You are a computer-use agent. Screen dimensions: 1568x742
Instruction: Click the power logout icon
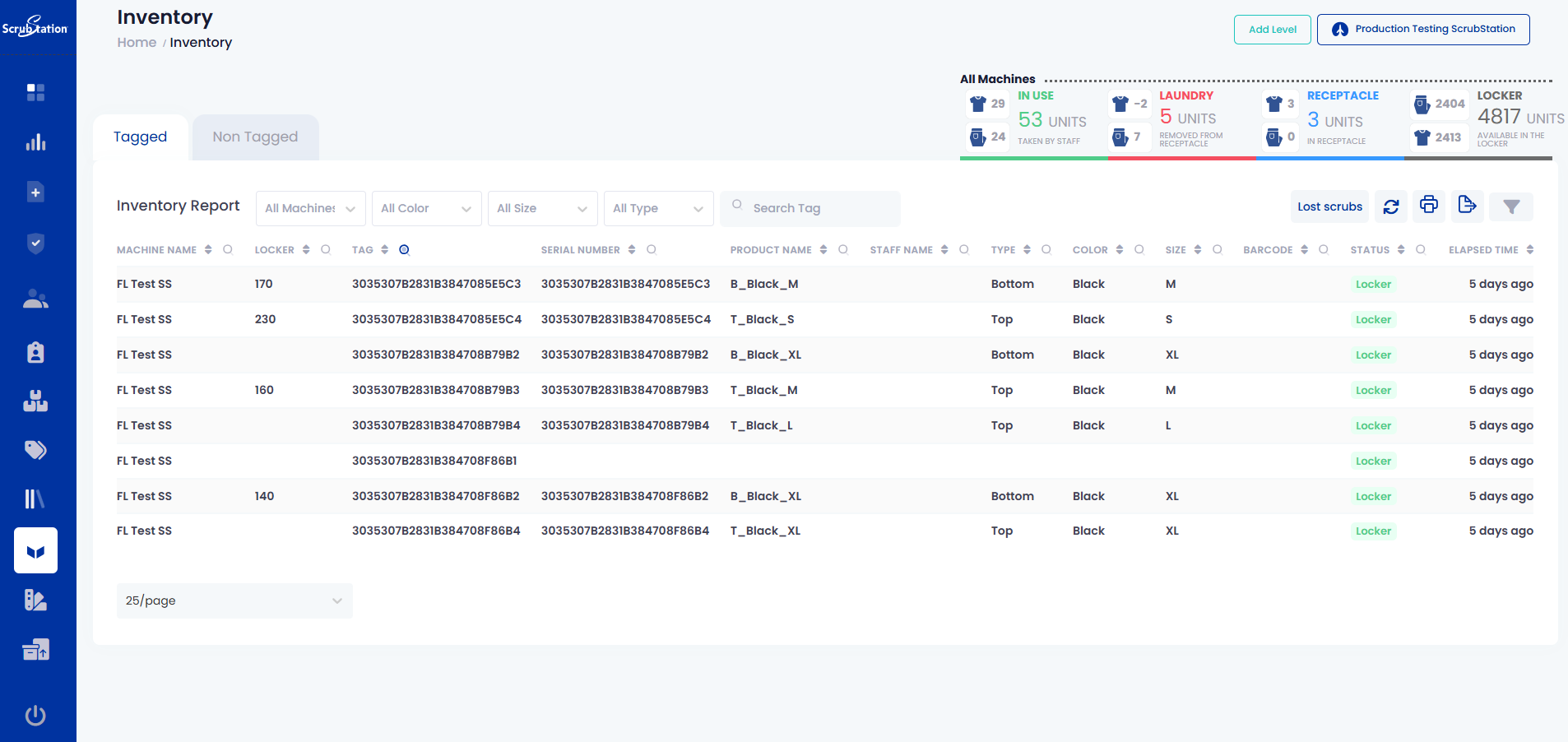[35, 715]
